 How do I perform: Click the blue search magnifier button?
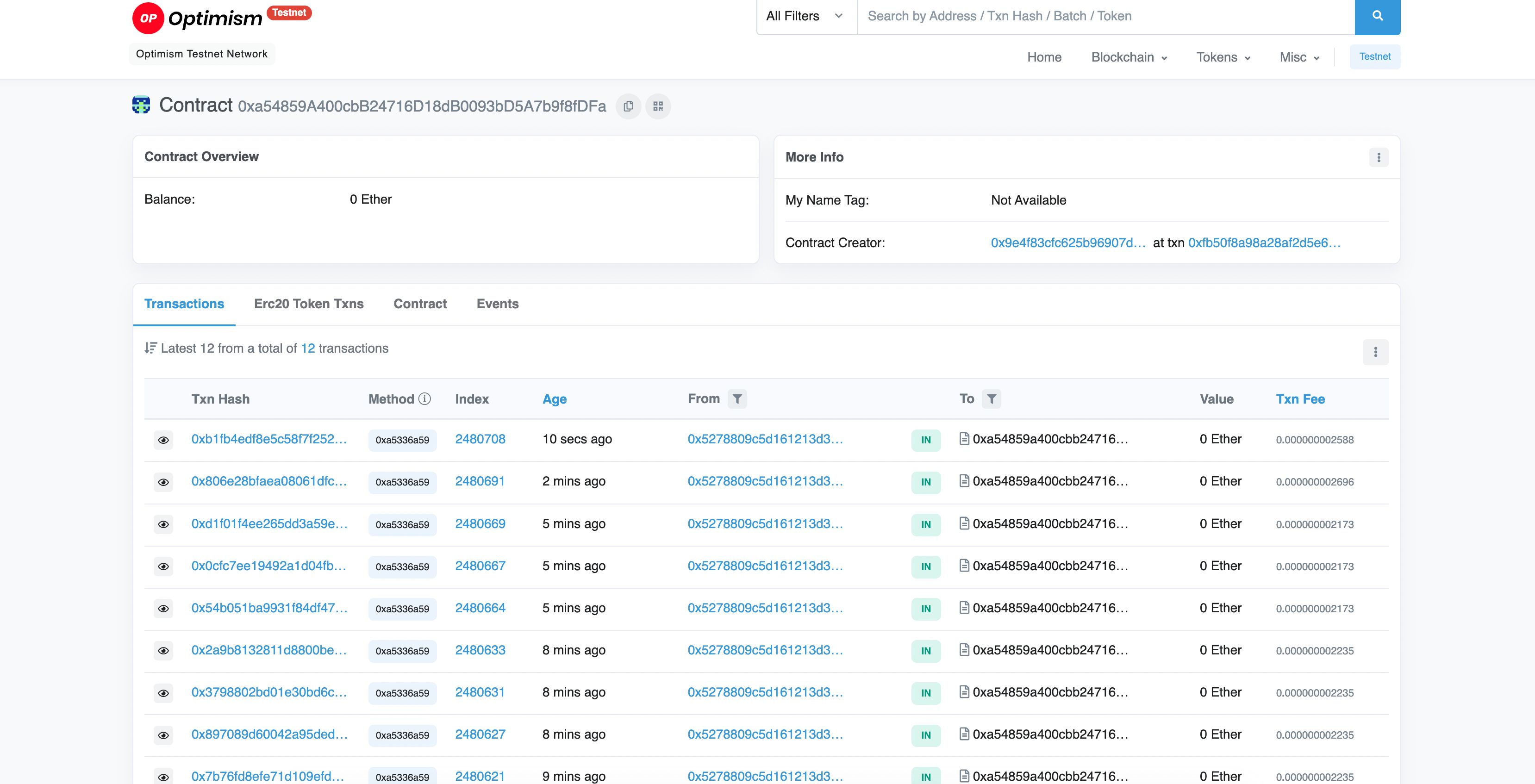pyautogui.click(x=1377, y=16)
